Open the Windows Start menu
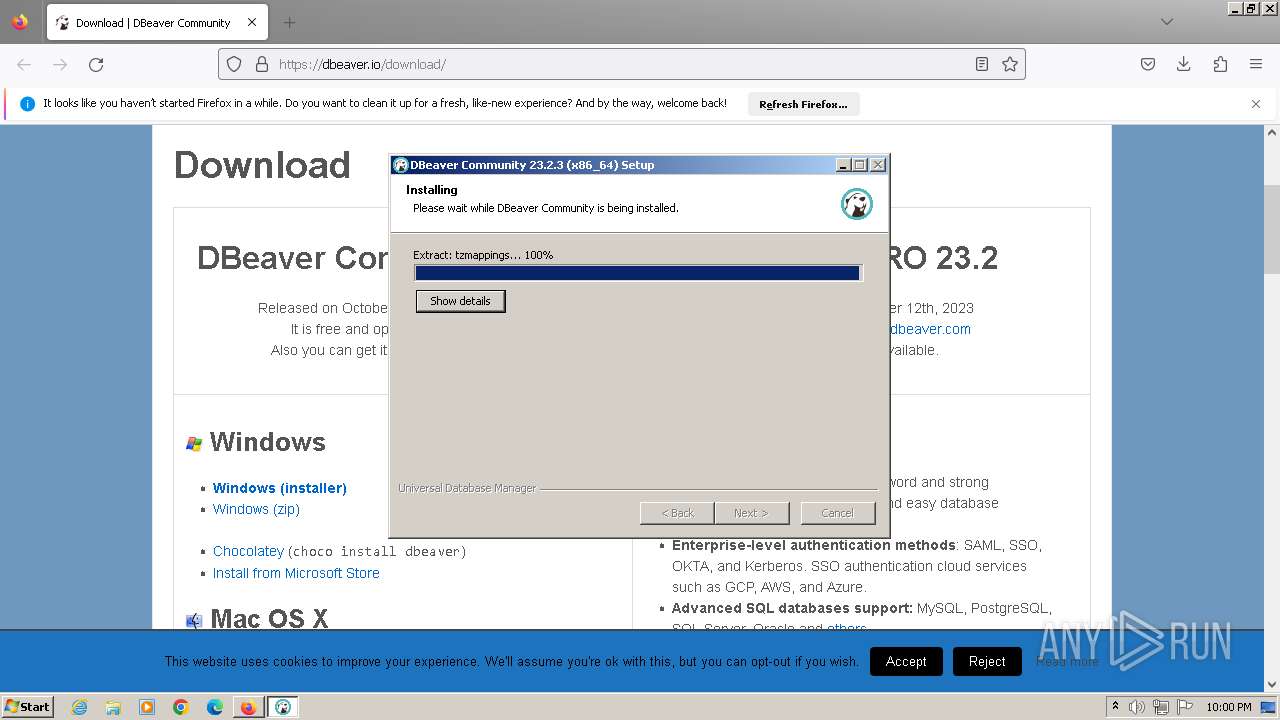This screenshot has height=720, width=1280. pos(27,706)
